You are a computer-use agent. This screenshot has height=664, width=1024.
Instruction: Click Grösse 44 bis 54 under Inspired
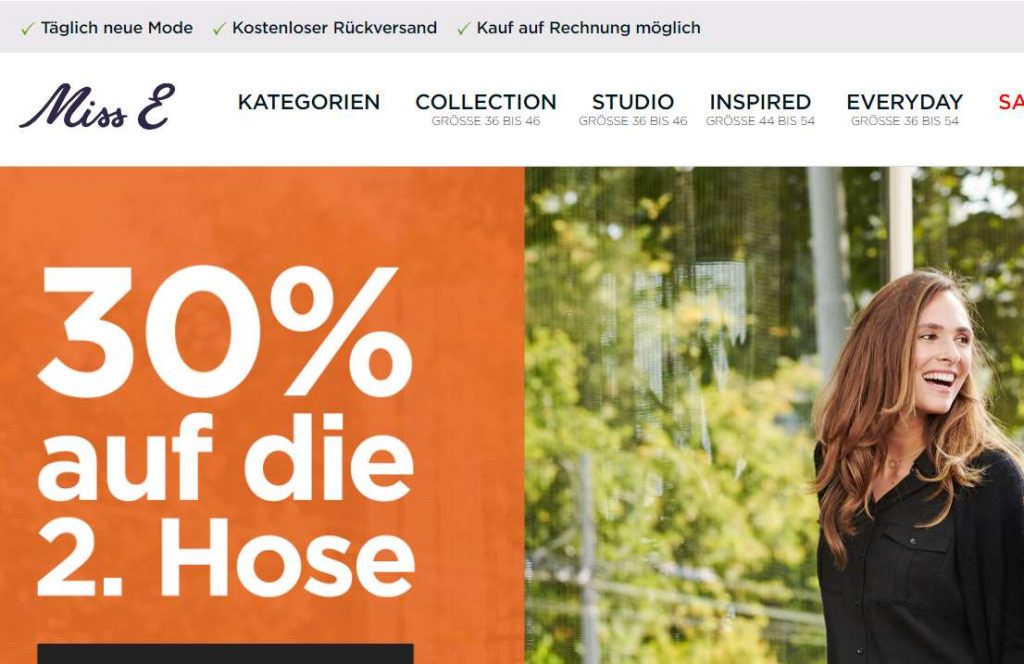tap(760, 121)
